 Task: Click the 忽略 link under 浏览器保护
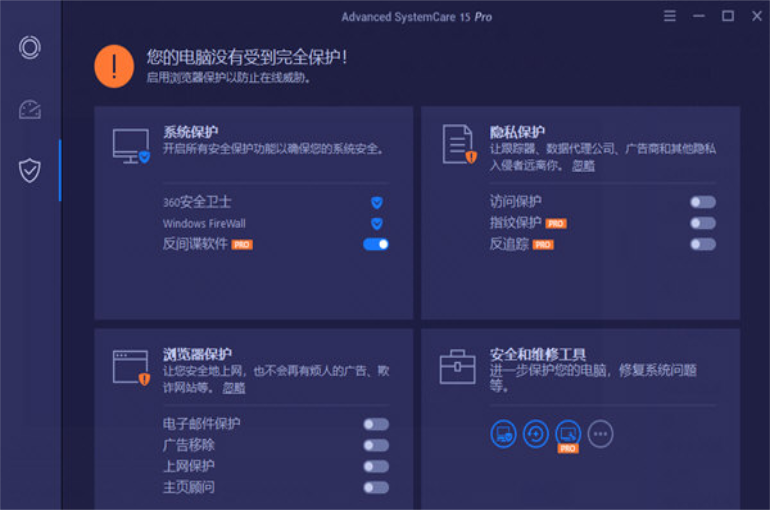pos(234,388)
